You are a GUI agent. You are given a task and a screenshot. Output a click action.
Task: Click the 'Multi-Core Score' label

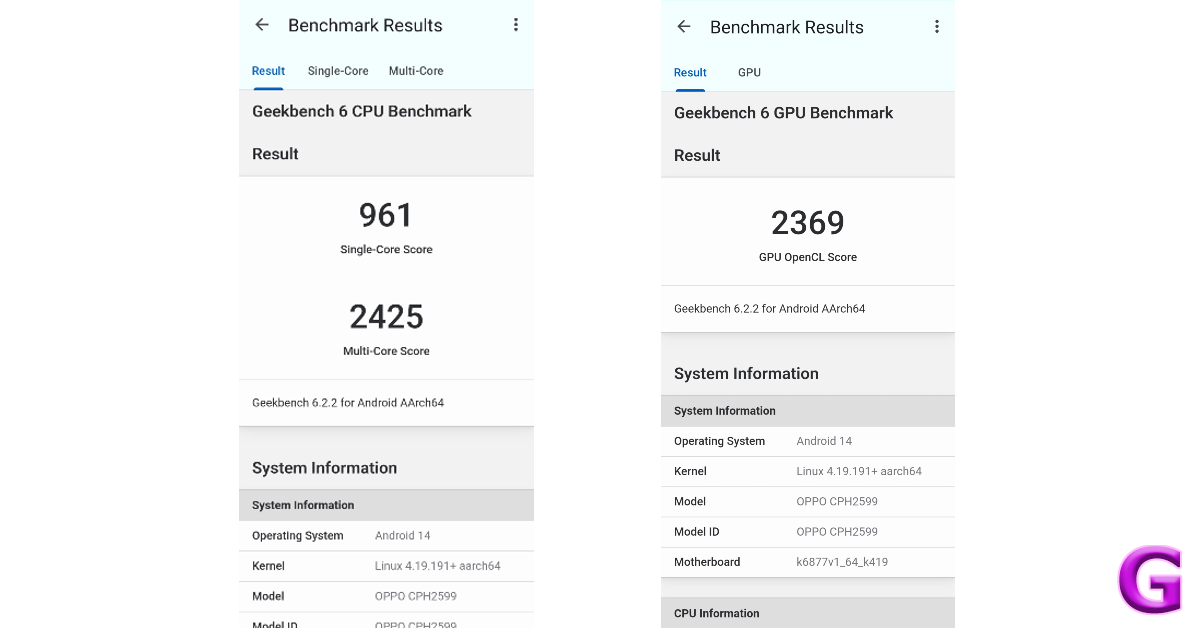386,352
